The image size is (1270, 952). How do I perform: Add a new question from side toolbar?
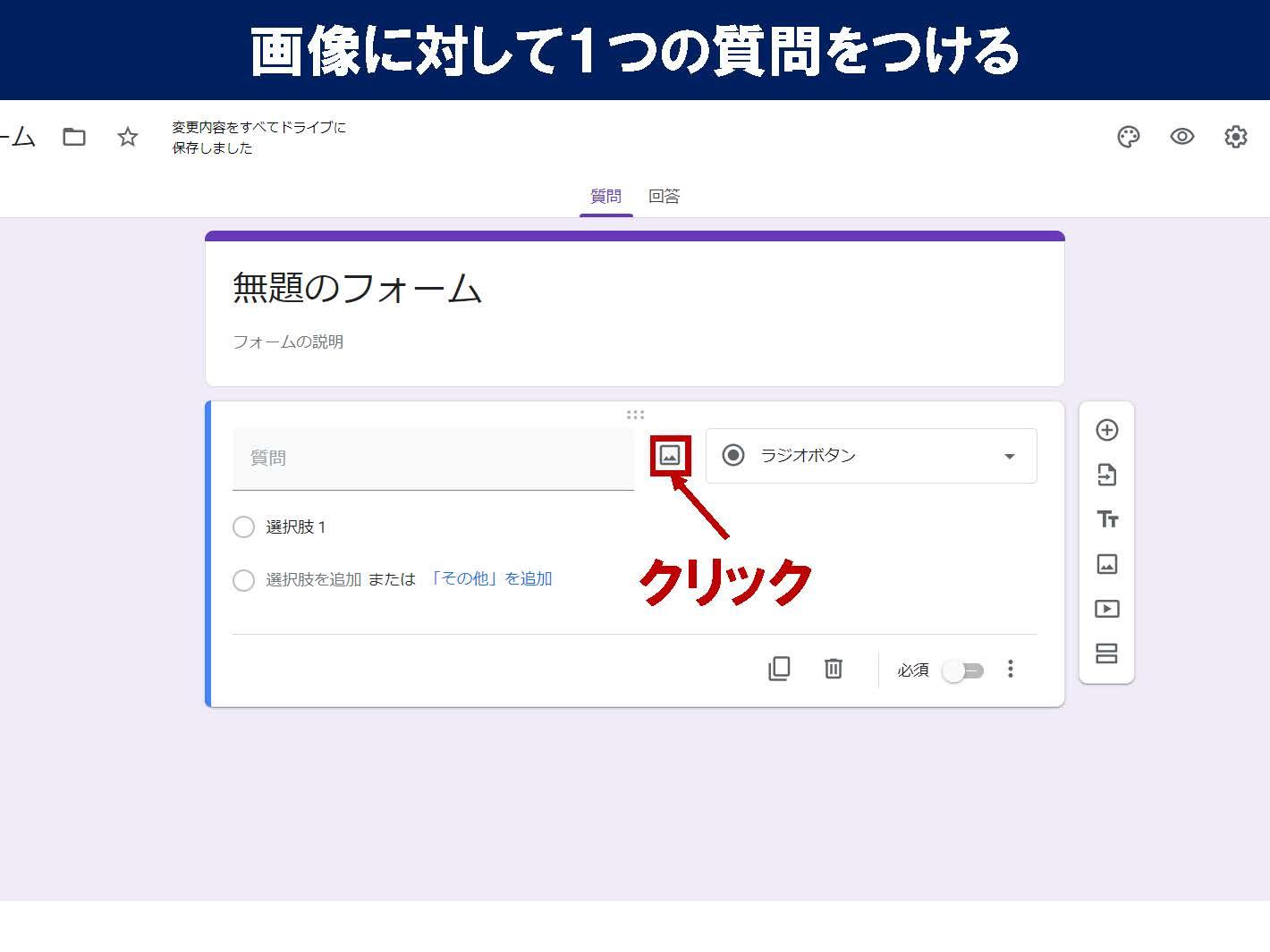pos(1107,430)
